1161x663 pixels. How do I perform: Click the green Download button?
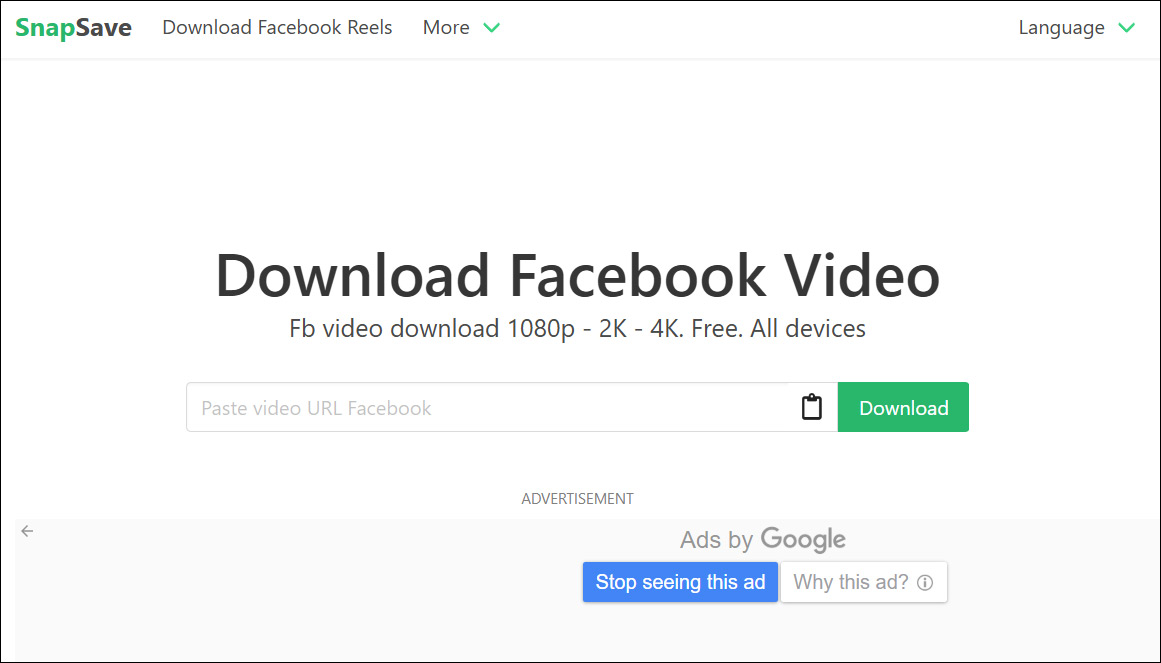(x=903, y=407)
